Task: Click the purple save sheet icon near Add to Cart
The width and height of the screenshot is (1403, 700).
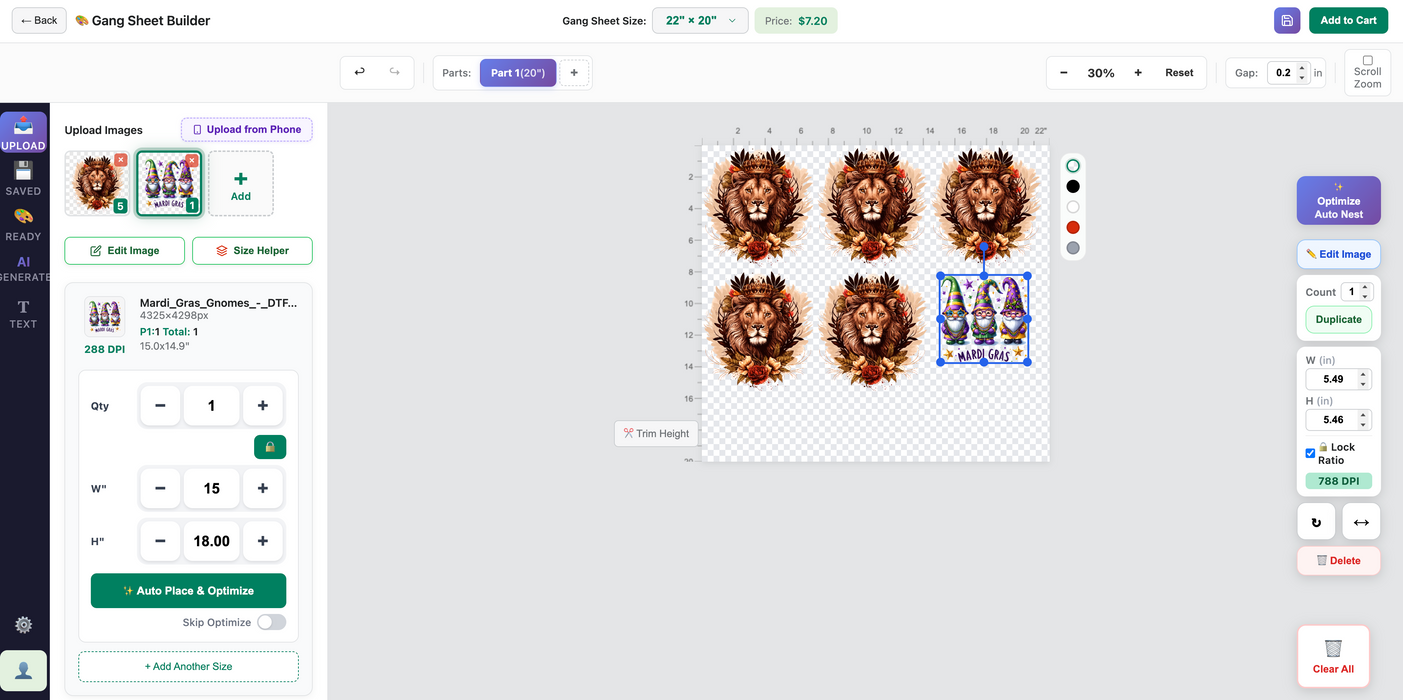Action: 1287,20
